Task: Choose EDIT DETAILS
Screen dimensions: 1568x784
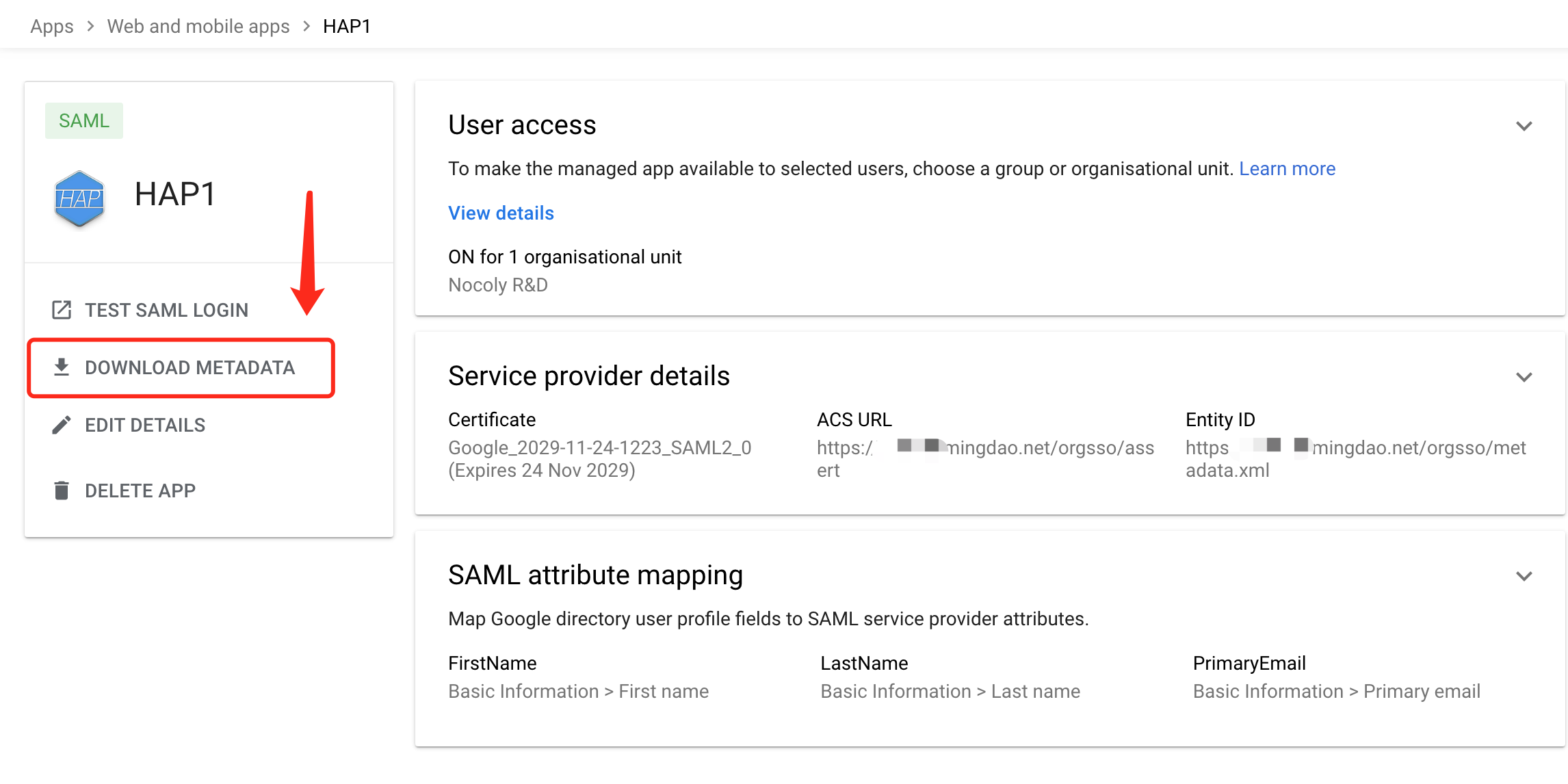Action: (145, 425)
